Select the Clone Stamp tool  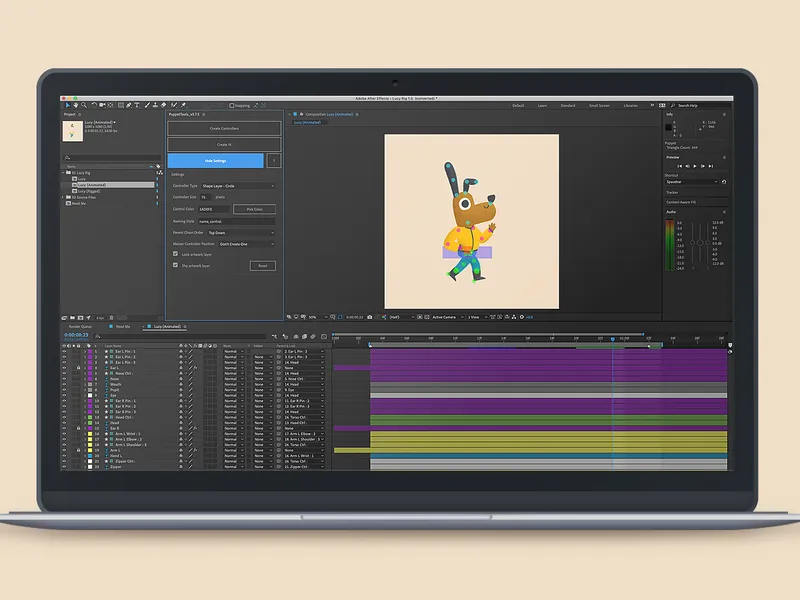coord(155,105)
